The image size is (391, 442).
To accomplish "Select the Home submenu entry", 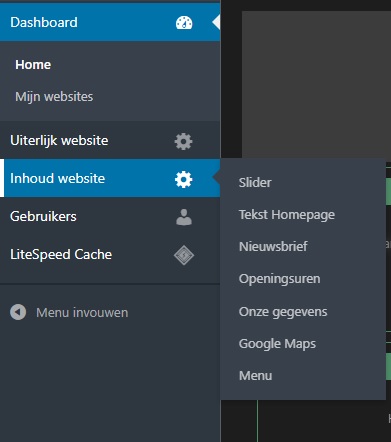I will coord(33,65).
